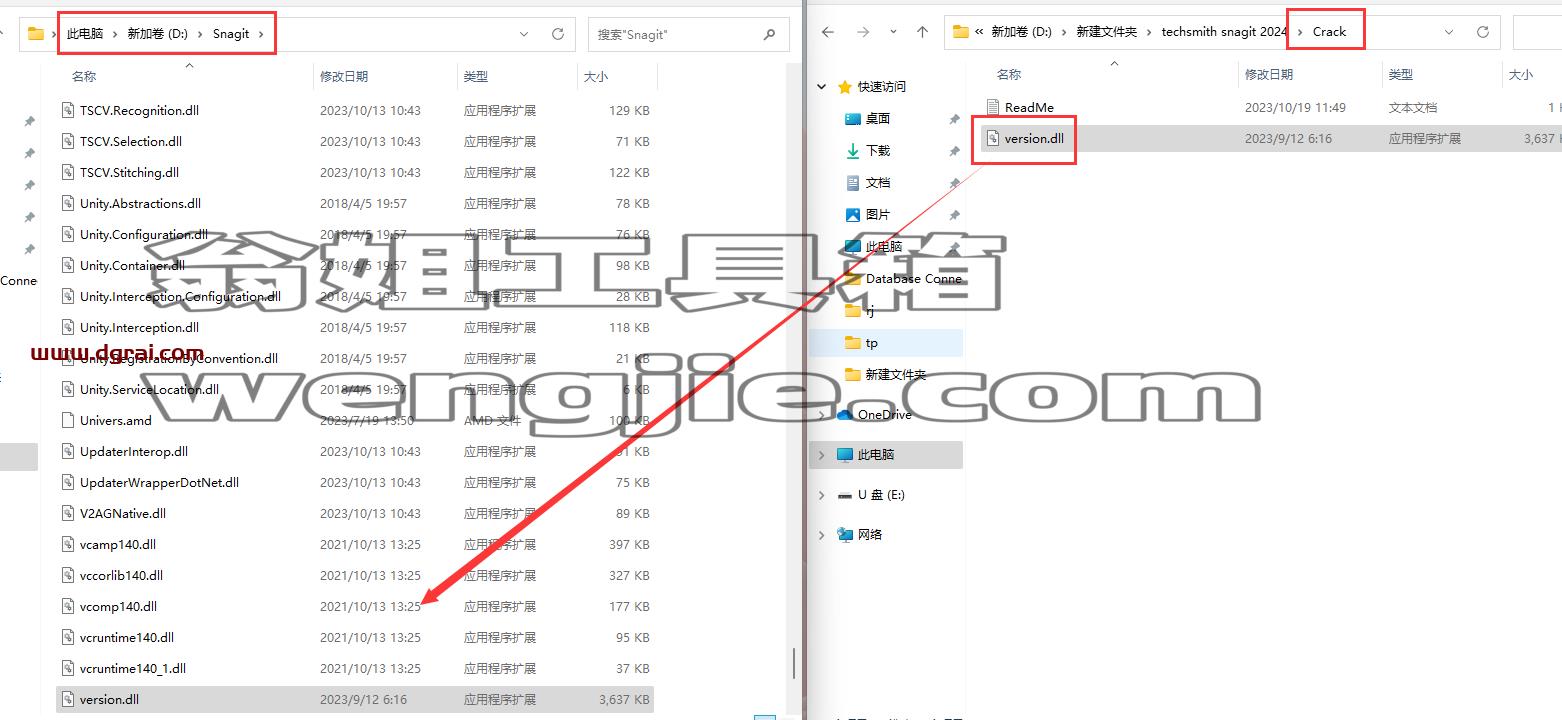Expand chevron after Snagit breadcrumb
Image resolution: width=1562 pixels, height=720 pixels.
[x=262, y=34]
